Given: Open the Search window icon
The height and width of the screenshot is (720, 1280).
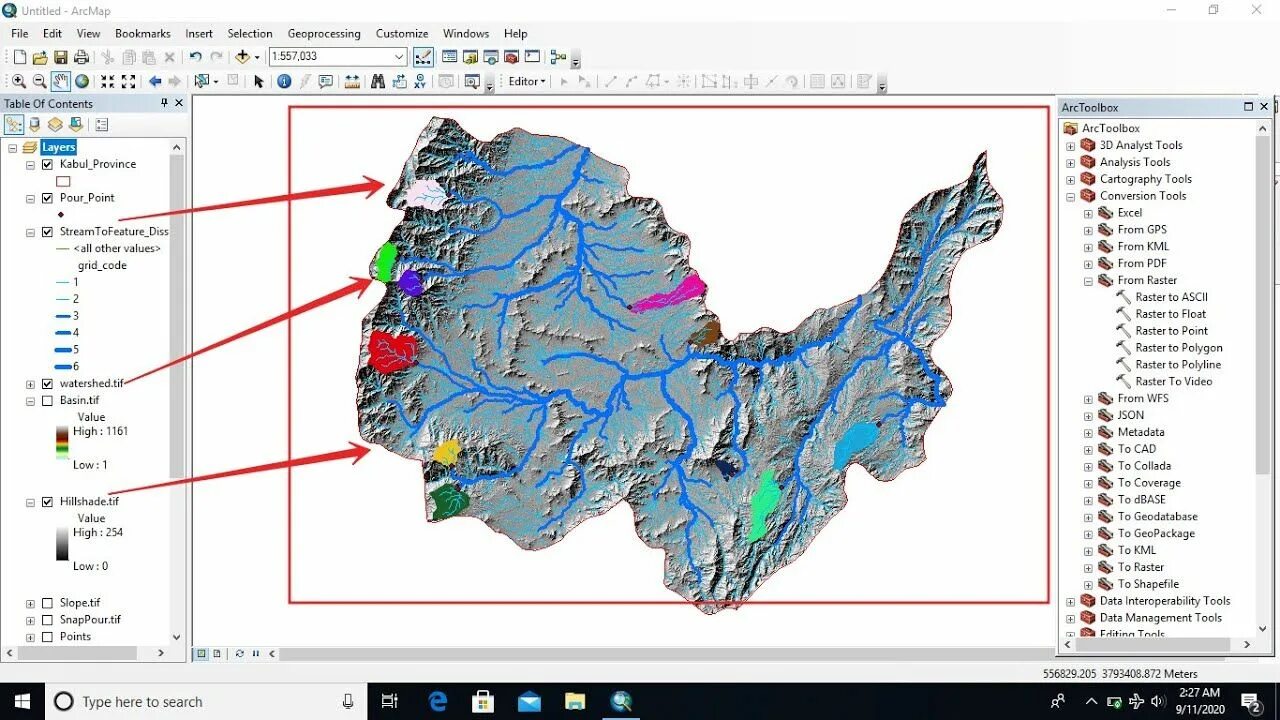Looking at the screenshot, I should pyautogui.click(x=491, y=58).
